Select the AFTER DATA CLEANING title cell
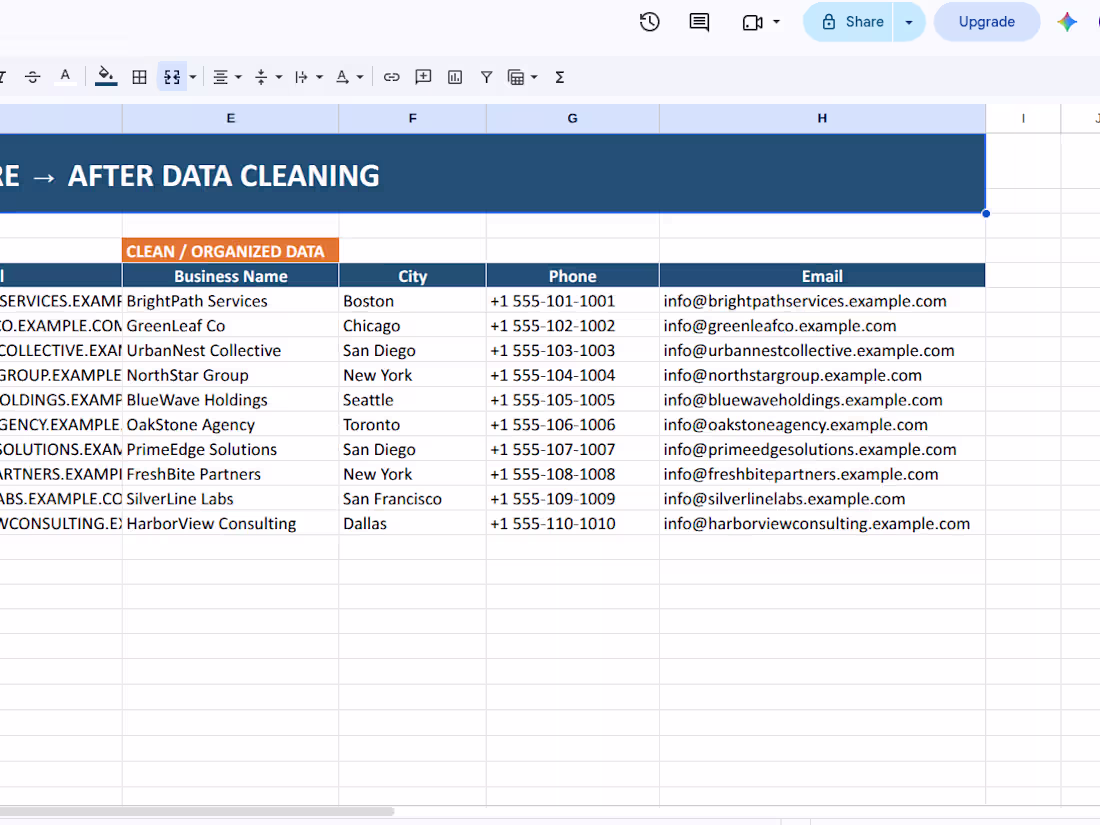The height and width of the screenshot is (825, 1100). (492, 174)
